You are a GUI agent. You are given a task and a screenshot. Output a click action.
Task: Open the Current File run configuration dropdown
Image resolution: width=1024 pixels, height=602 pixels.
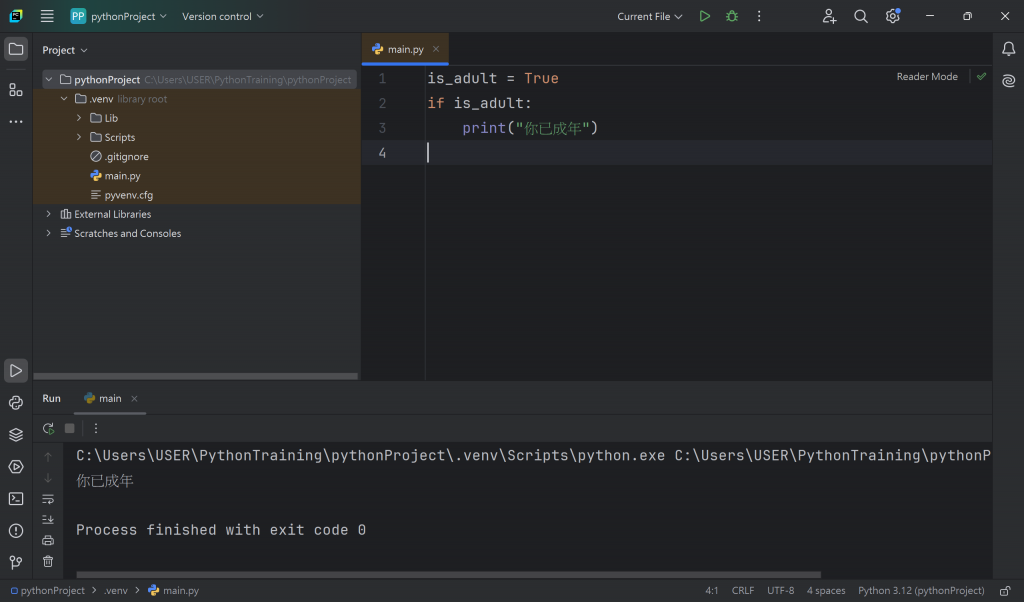click(x=650, y=16)
